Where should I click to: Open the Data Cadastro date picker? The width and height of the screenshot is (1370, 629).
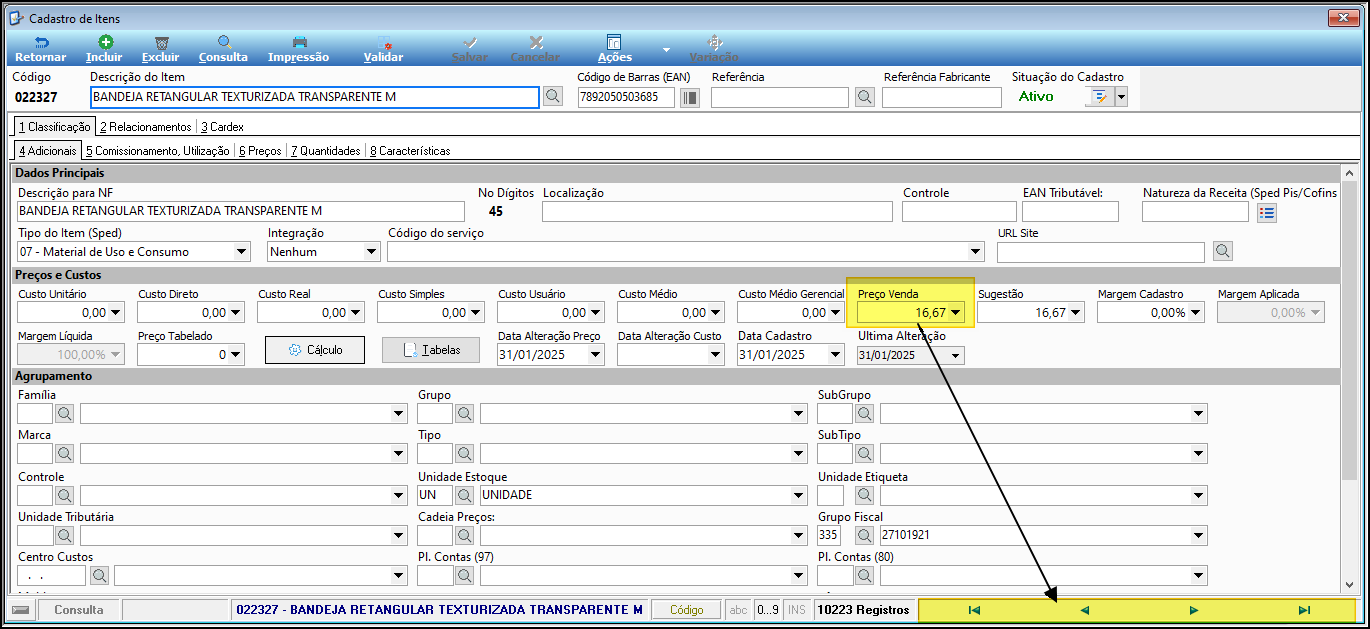[837, 355]
